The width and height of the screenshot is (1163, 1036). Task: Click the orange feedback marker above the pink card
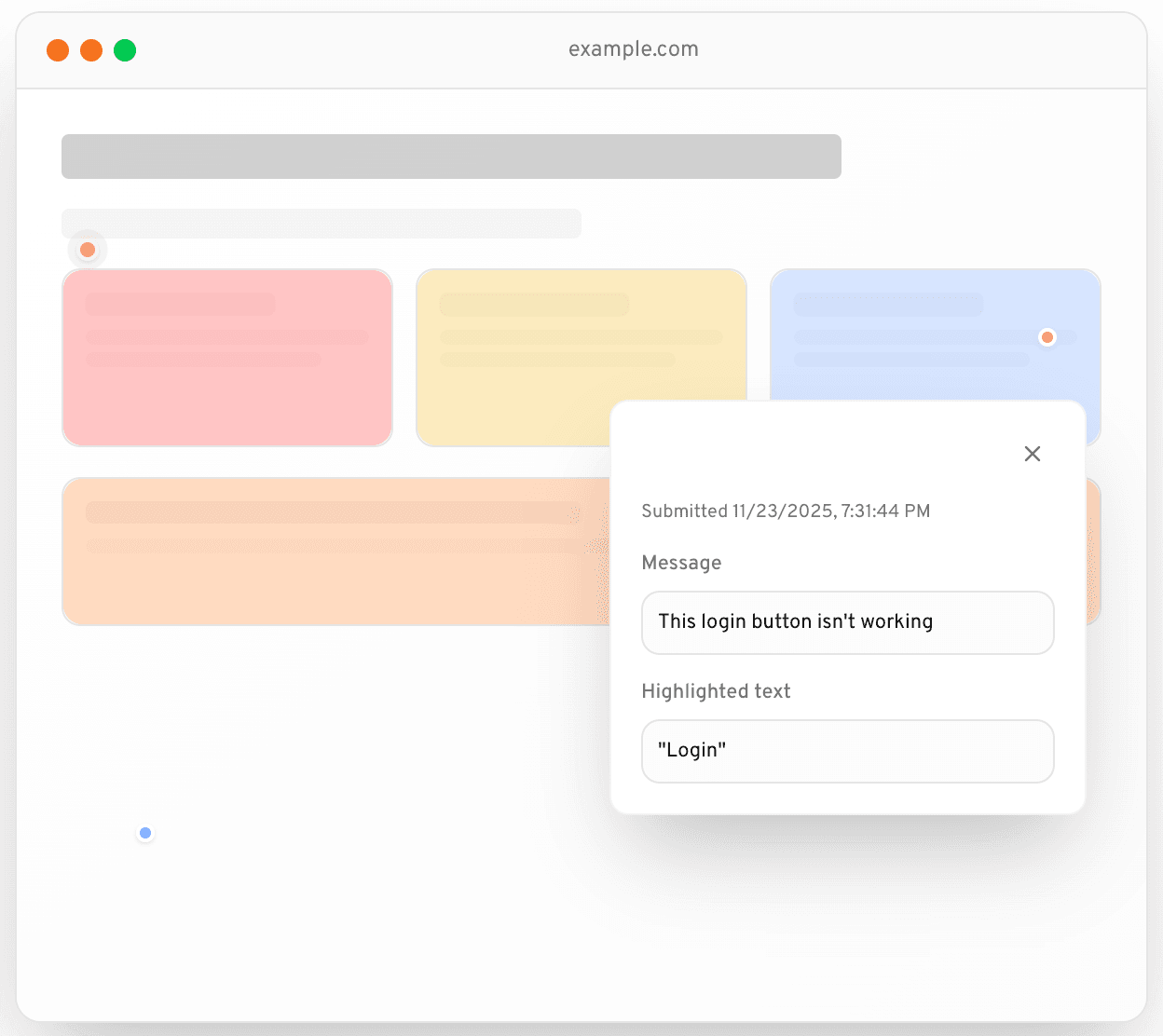coord(88,250)
